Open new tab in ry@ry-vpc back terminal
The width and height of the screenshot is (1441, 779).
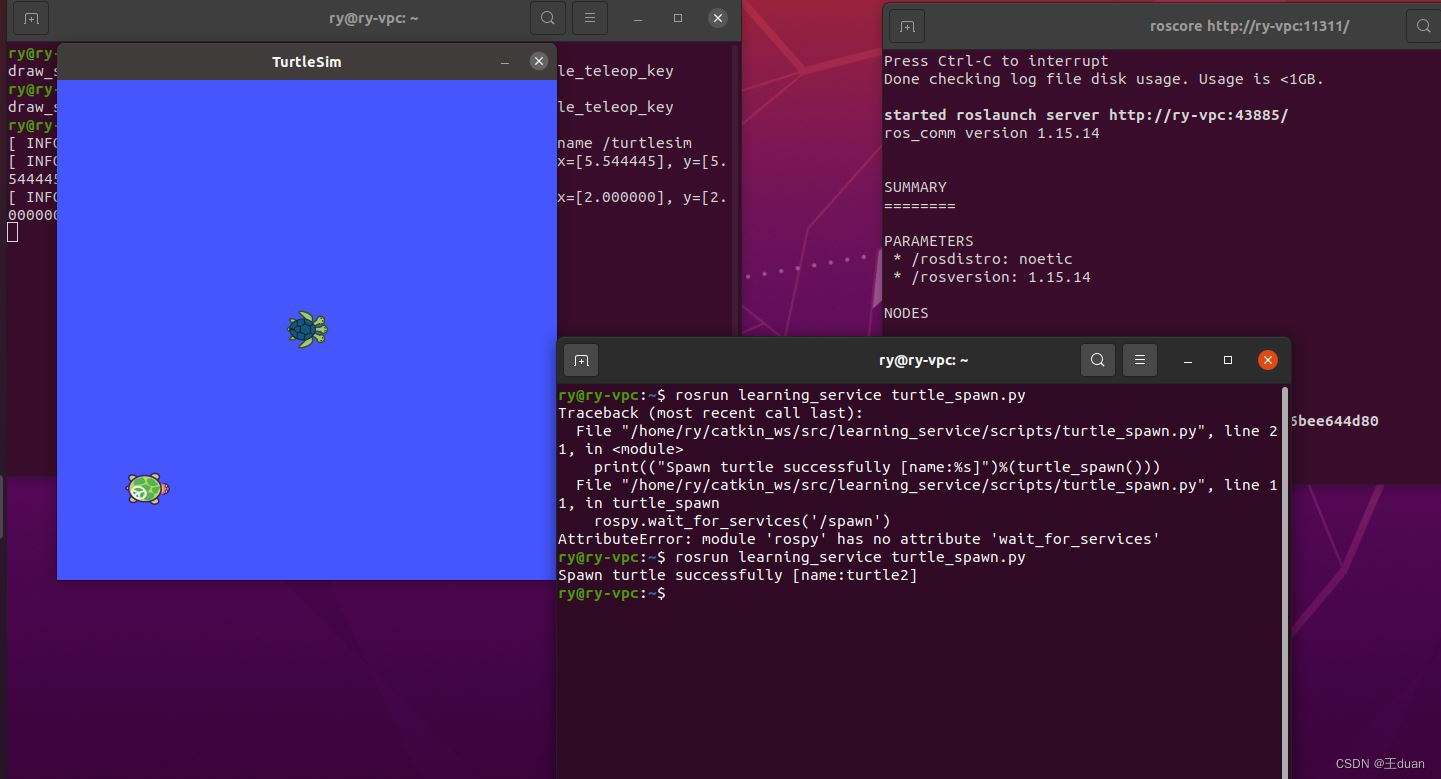[x=31, y=18]
